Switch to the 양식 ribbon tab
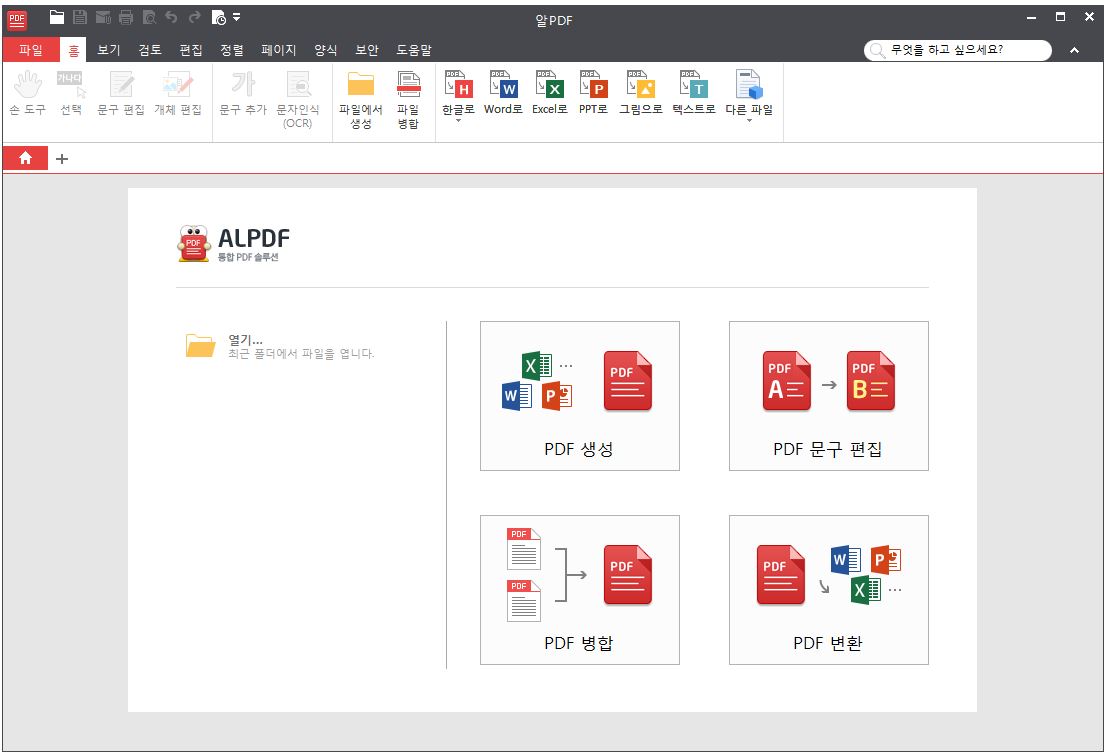The height and width of the screenshot is (755, 1112). click(x=326, y=50)
